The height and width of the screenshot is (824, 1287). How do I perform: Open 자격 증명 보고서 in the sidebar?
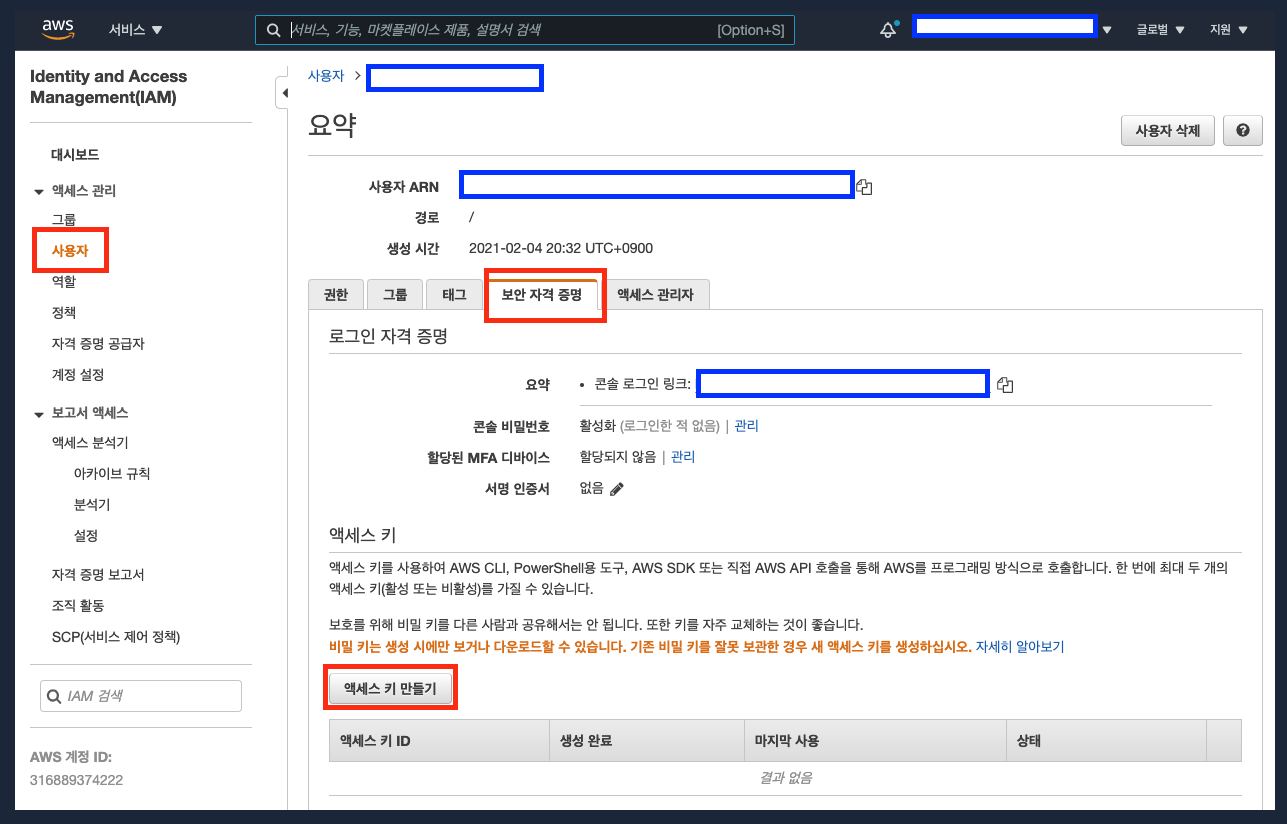coord(98,575)
